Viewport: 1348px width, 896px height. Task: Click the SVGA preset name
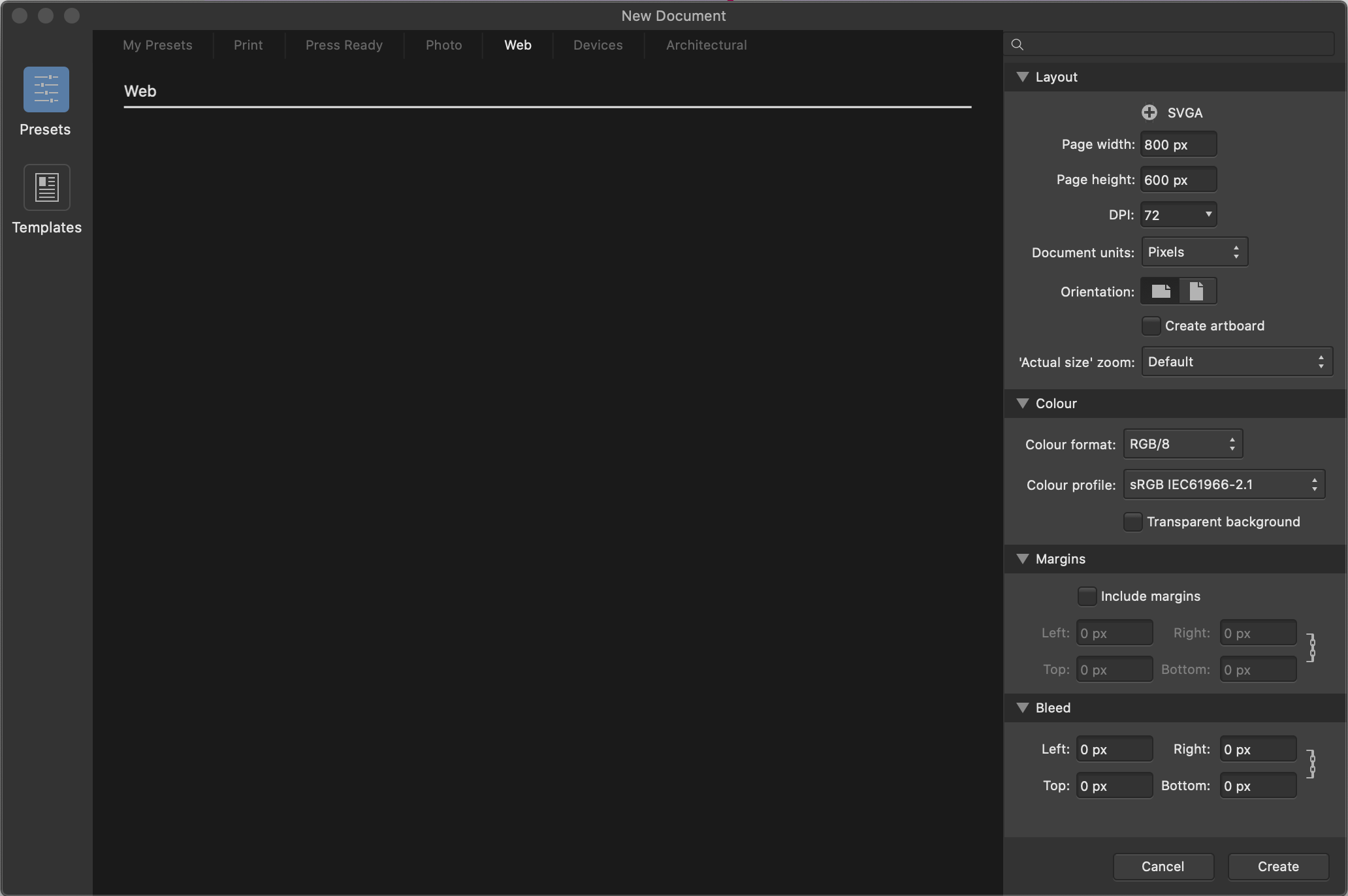pos(1185,113)
